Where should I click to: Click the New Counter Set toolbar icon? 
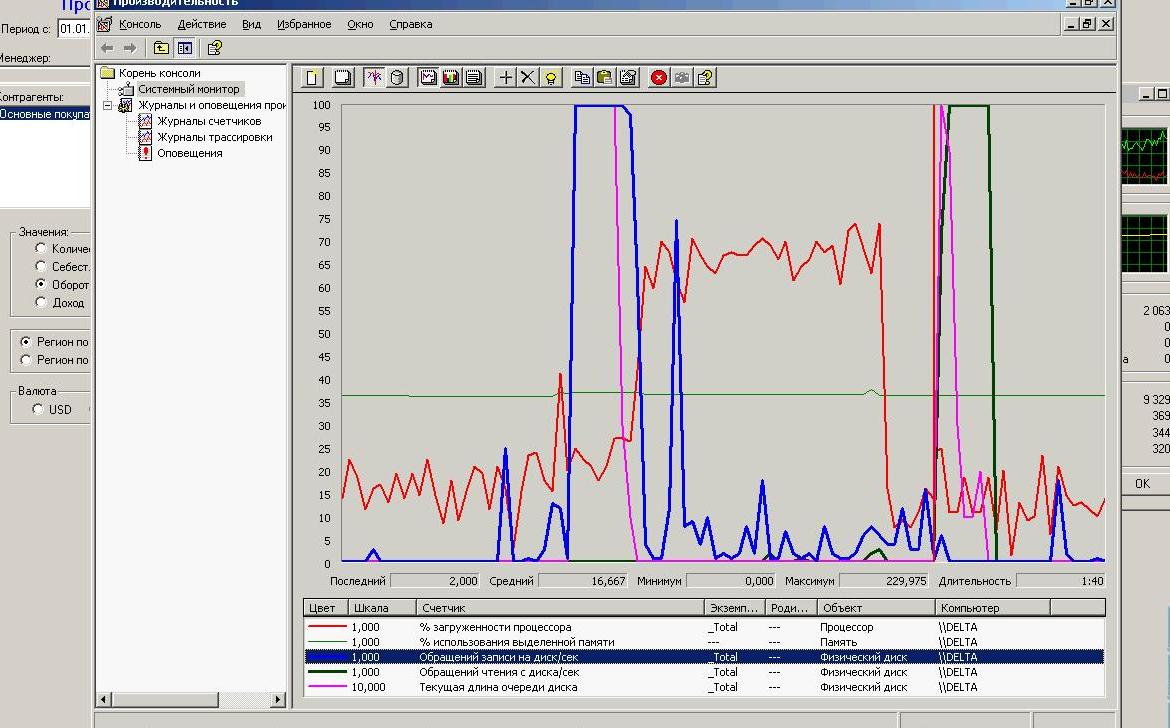pos(312,78)
